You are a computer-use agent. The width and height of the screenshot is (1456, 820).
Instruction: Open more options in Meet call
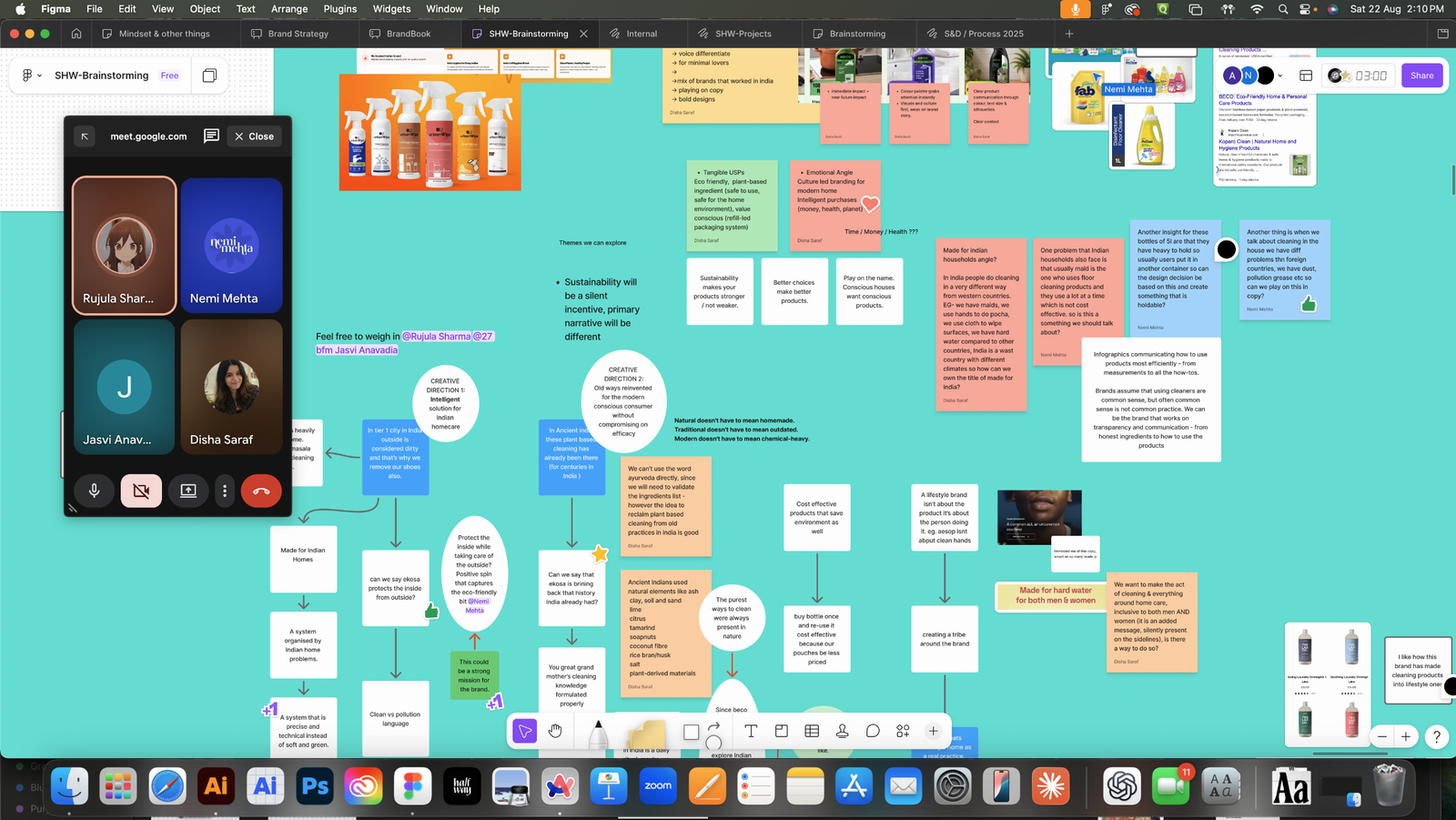tap(225, 491)
